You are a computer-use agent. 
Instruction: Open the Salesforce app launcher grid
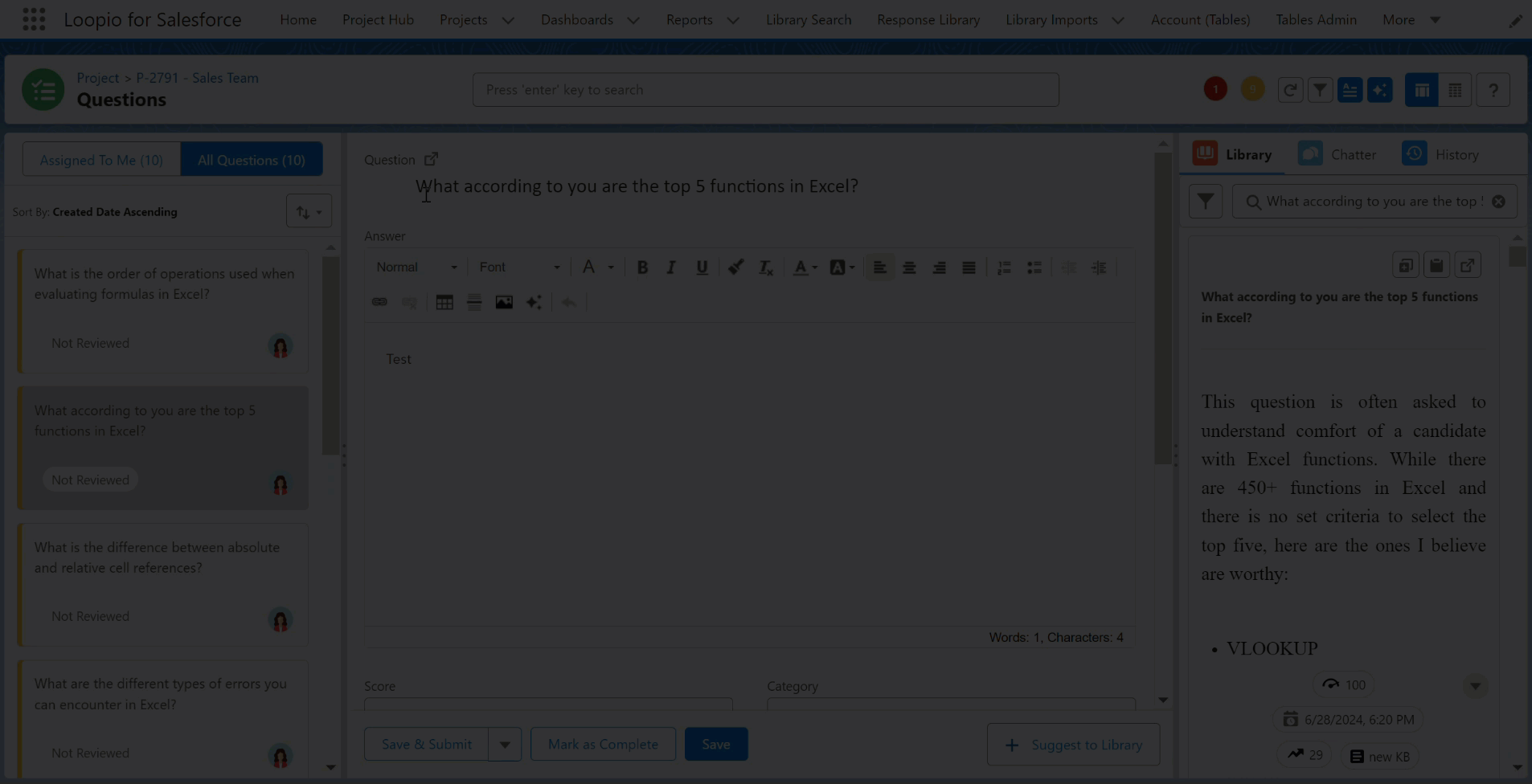(x=34, y=19)
